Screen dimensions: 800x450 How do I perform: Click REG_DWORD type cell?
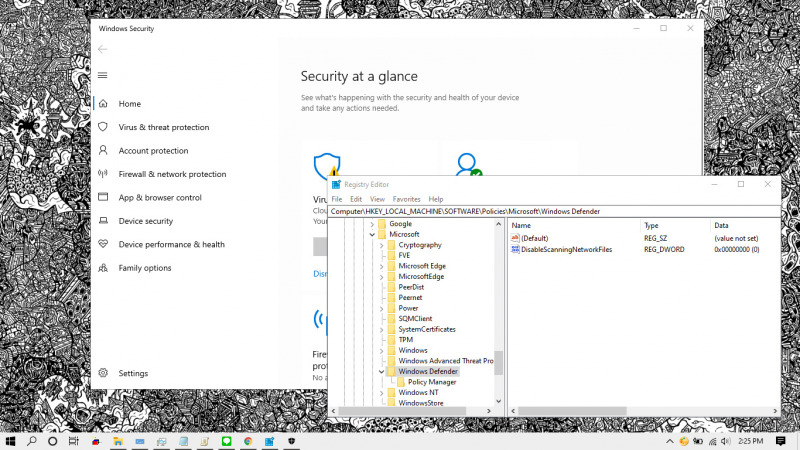pos(664,249)
